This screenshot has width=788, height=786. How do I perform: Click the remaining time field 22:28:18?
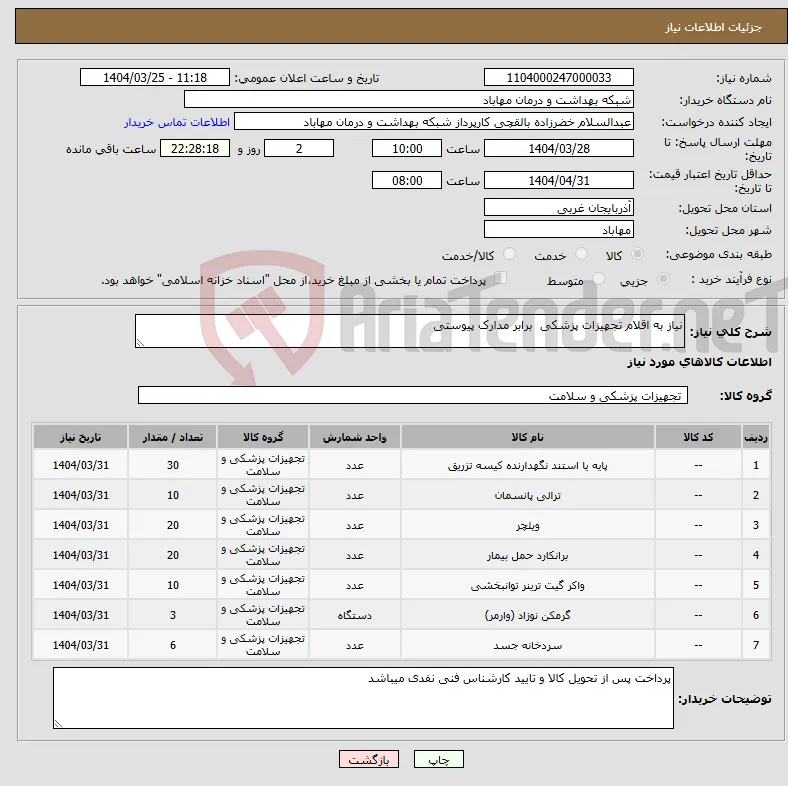click(195, 149)
